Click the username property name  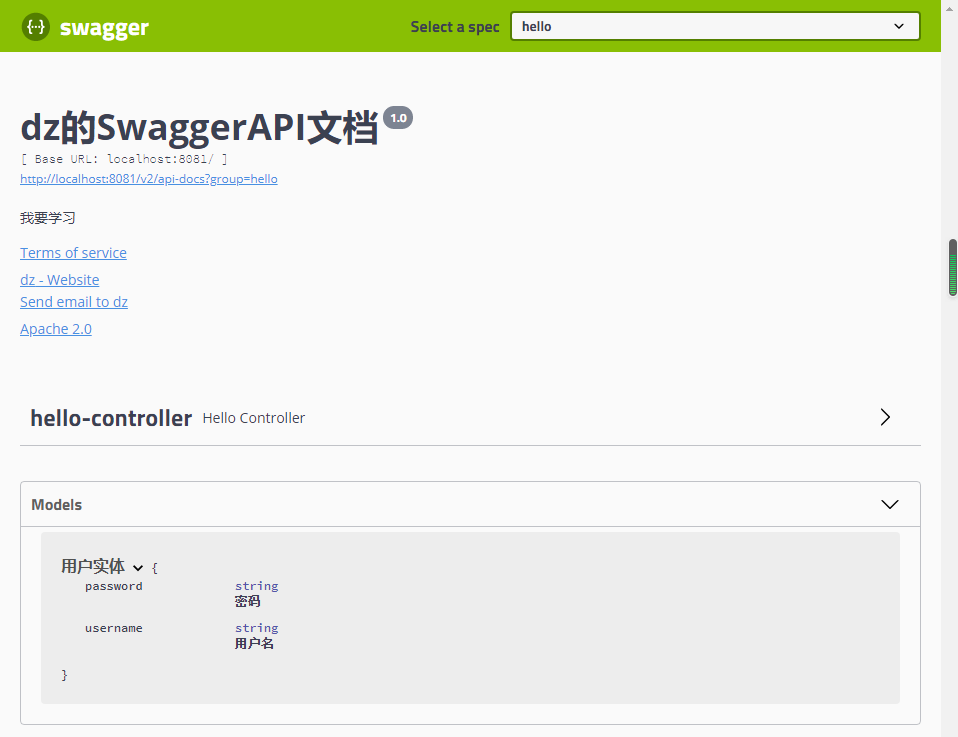pyautogui.click(x=114, y=628)
